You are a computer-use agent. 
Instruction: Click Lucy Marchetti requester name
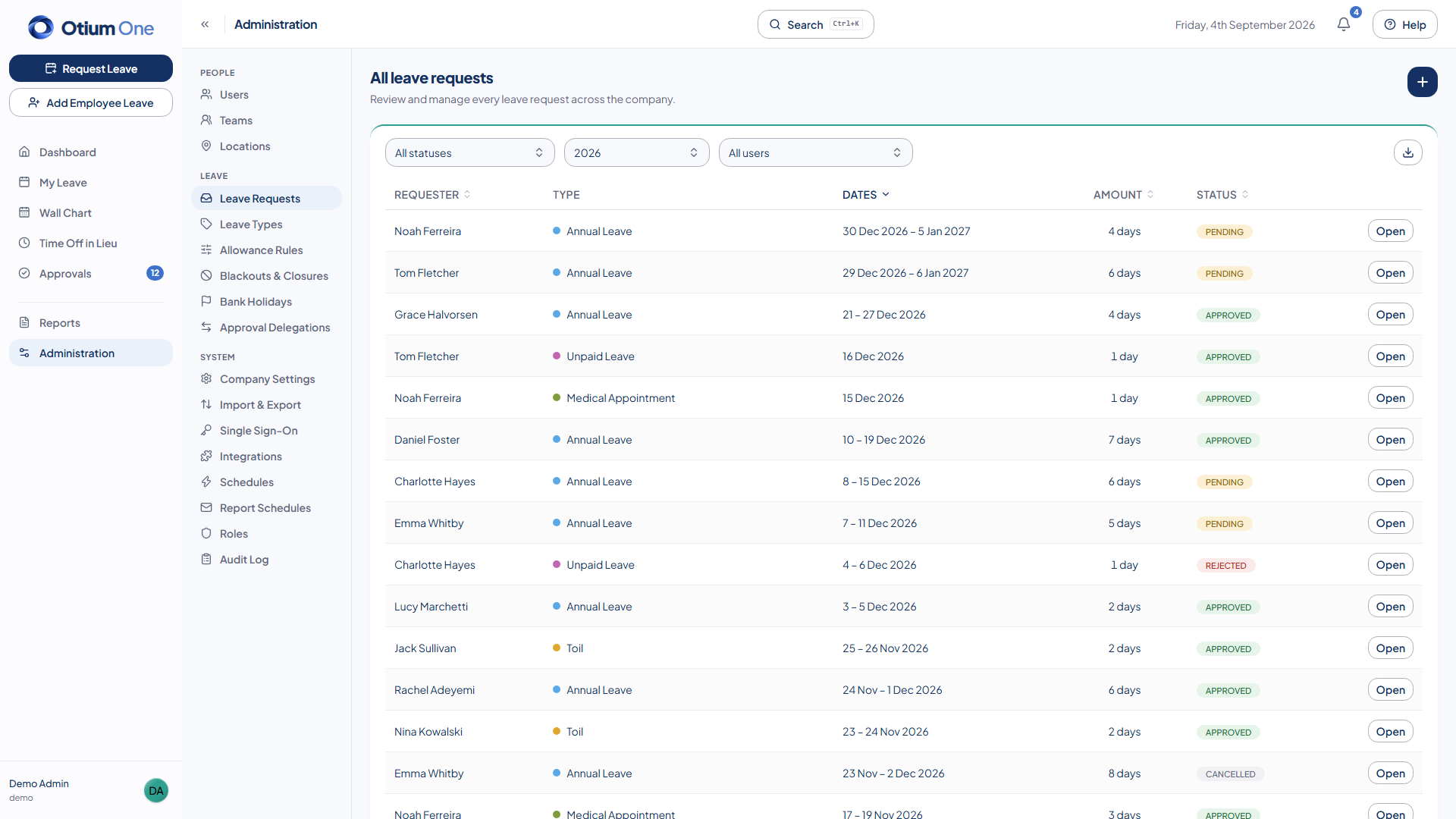[431, 606]
